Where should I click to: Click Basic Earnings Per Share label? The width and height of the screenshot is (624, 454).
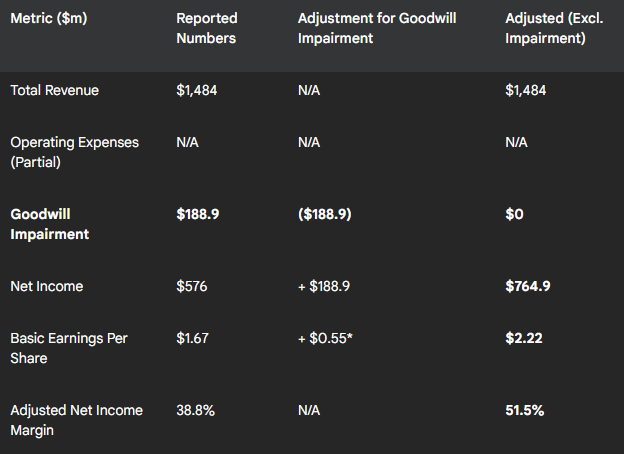(69, 348)
